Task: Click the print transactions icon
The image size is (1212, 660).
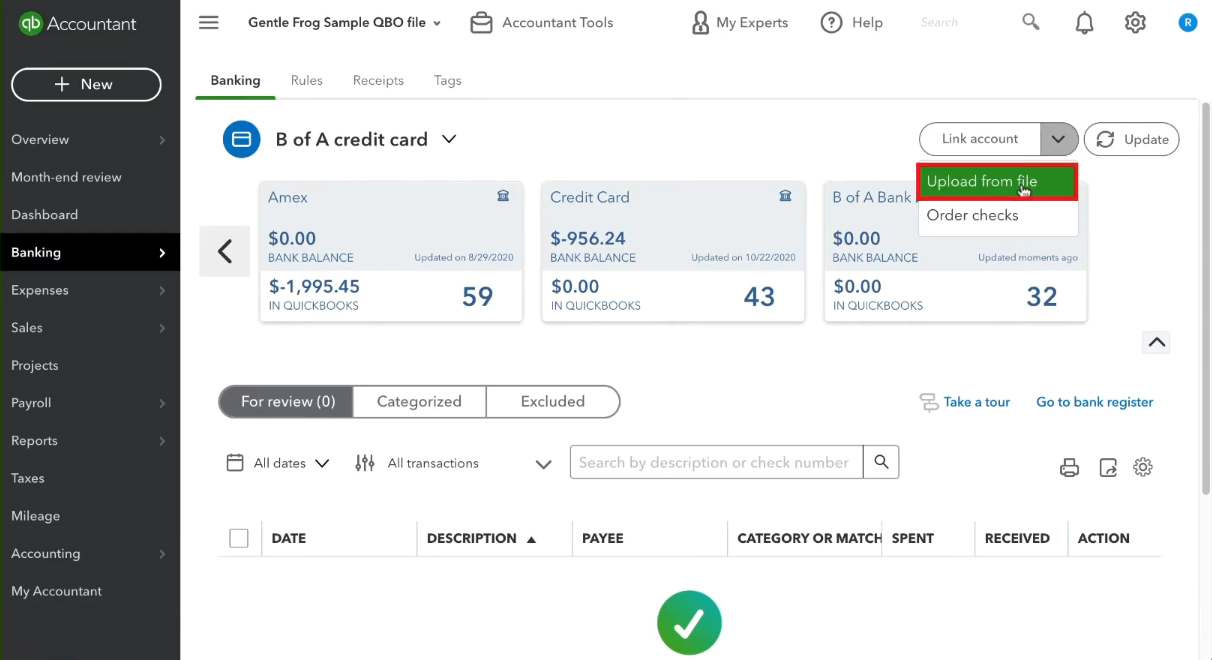Action: (1069, 467)
